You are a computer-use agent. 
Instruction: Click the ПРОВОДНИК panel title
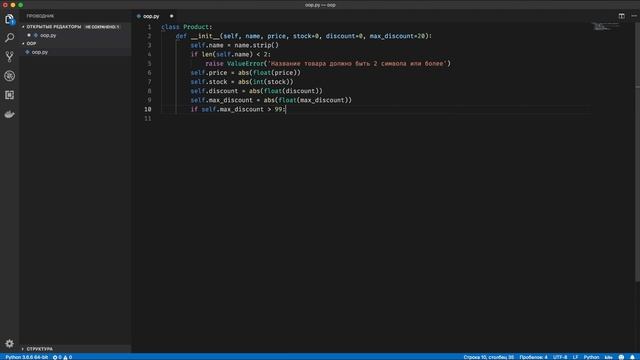pos(40,16)
